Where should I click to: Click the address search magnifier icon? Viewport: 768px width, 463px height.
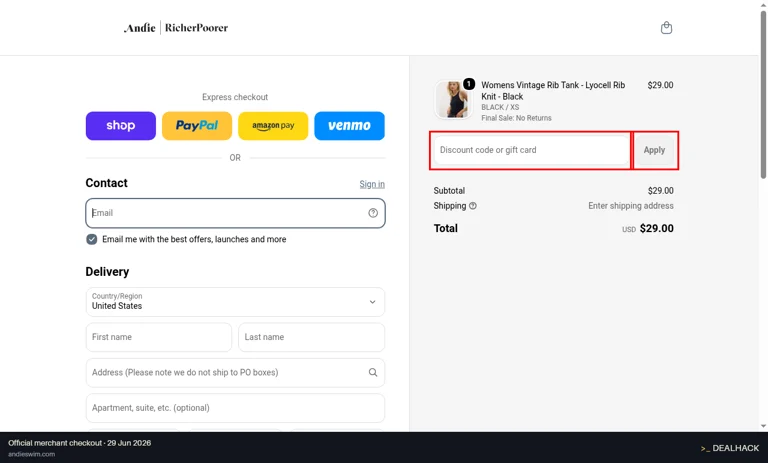point(373,372)
